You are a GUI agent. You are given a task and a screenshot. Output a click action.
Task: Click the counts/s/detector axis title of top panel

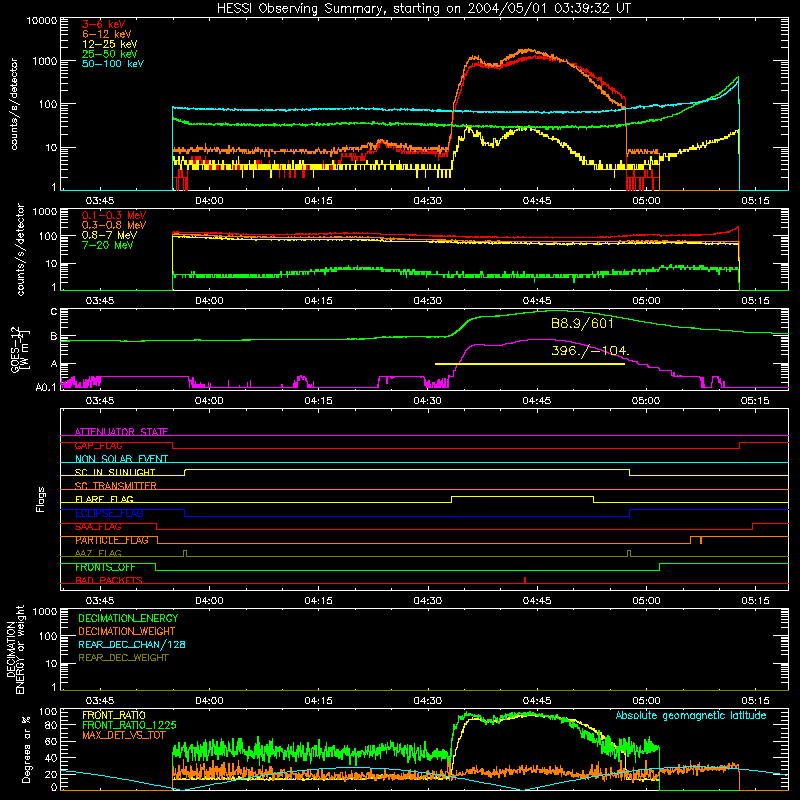tap(14, 104)
